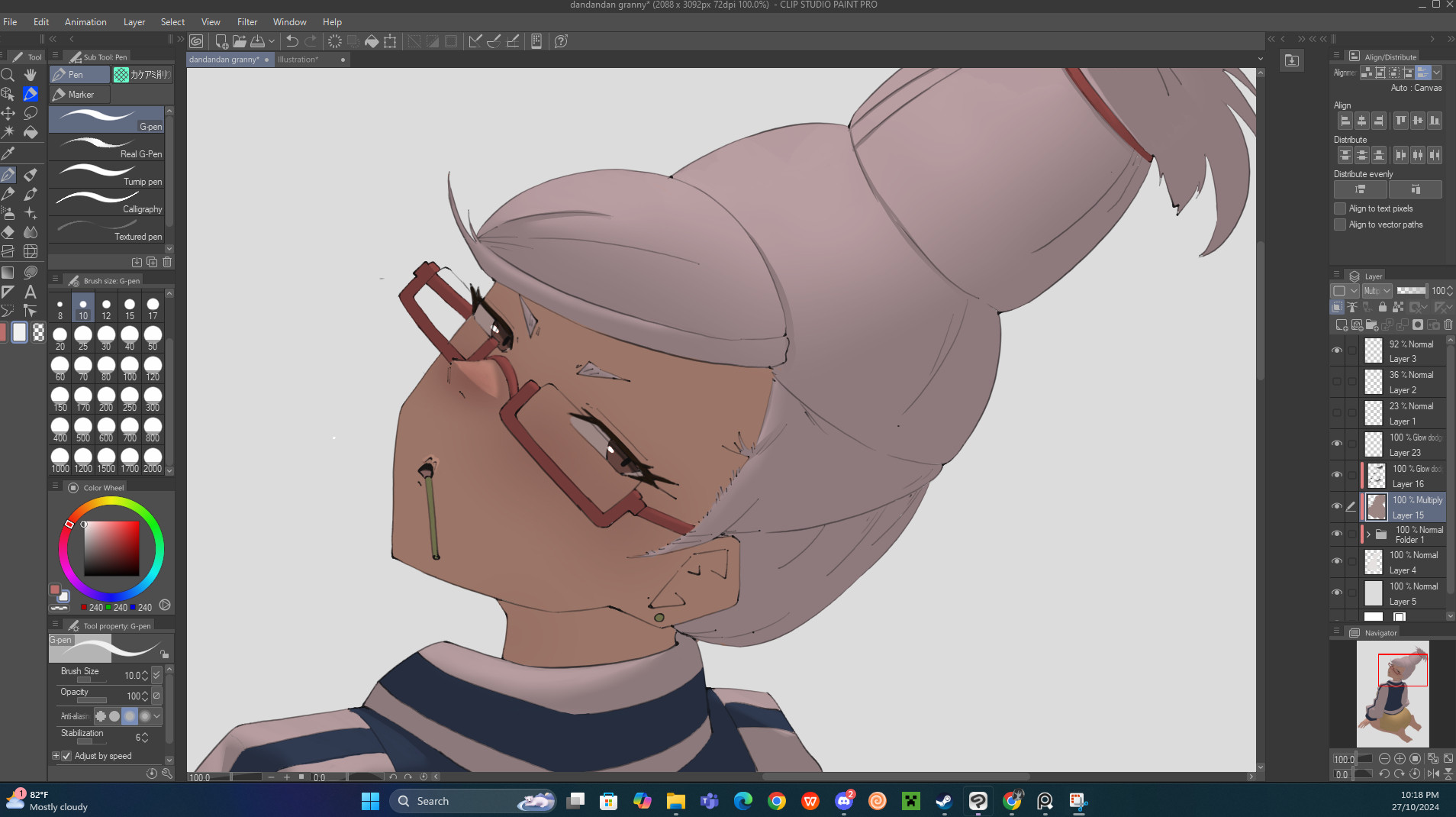Choose the Textured pen brush
Screen dimensions: 1456x817
(x=107, y=230)
